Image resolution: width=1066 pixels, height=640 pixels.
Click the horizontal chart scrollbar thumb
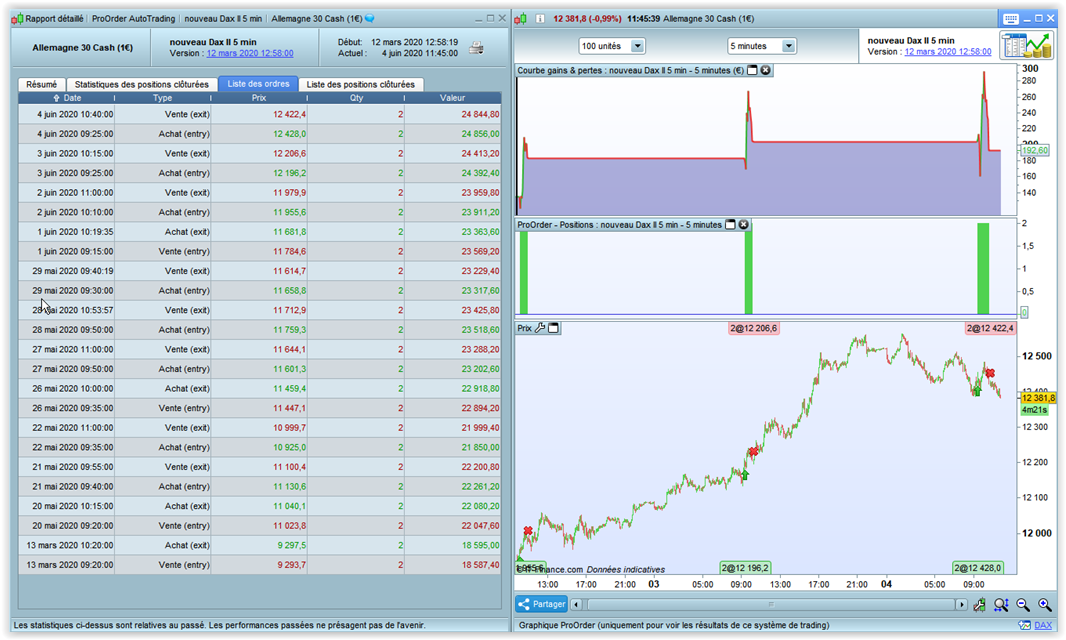tap(771, 605)
